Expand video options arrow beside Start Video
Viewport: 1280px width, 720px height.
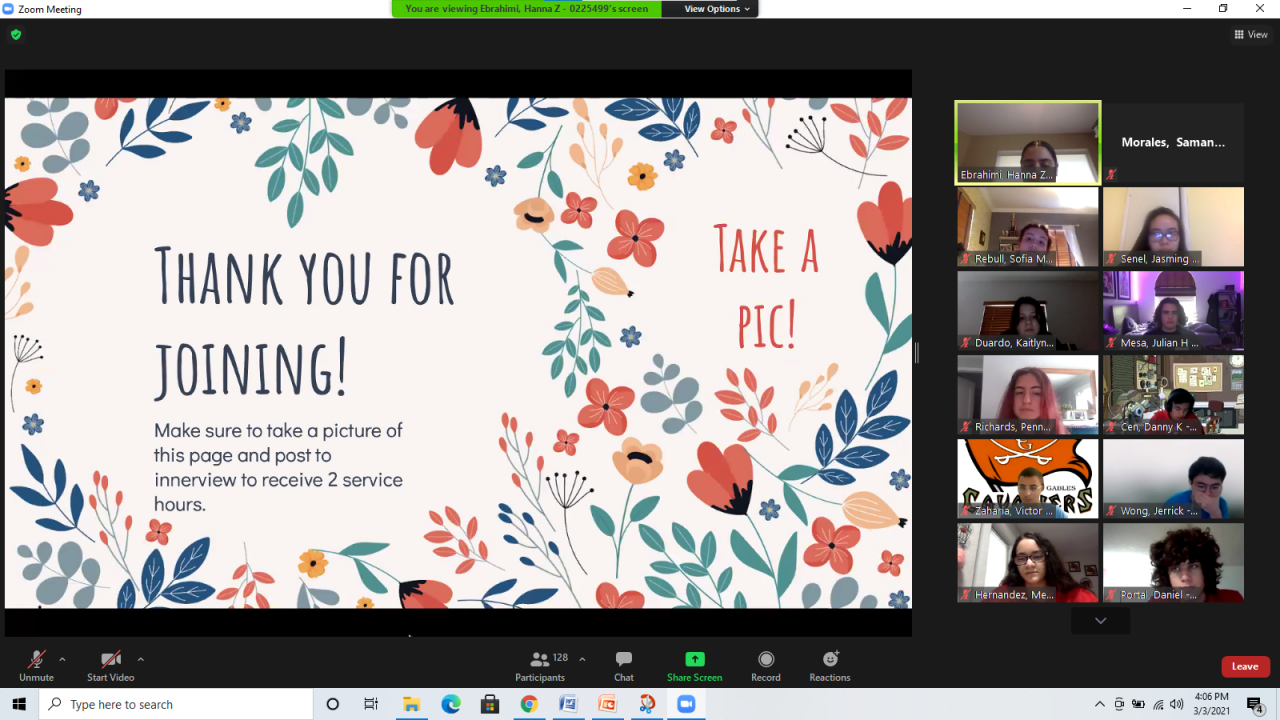coord(140,659)
